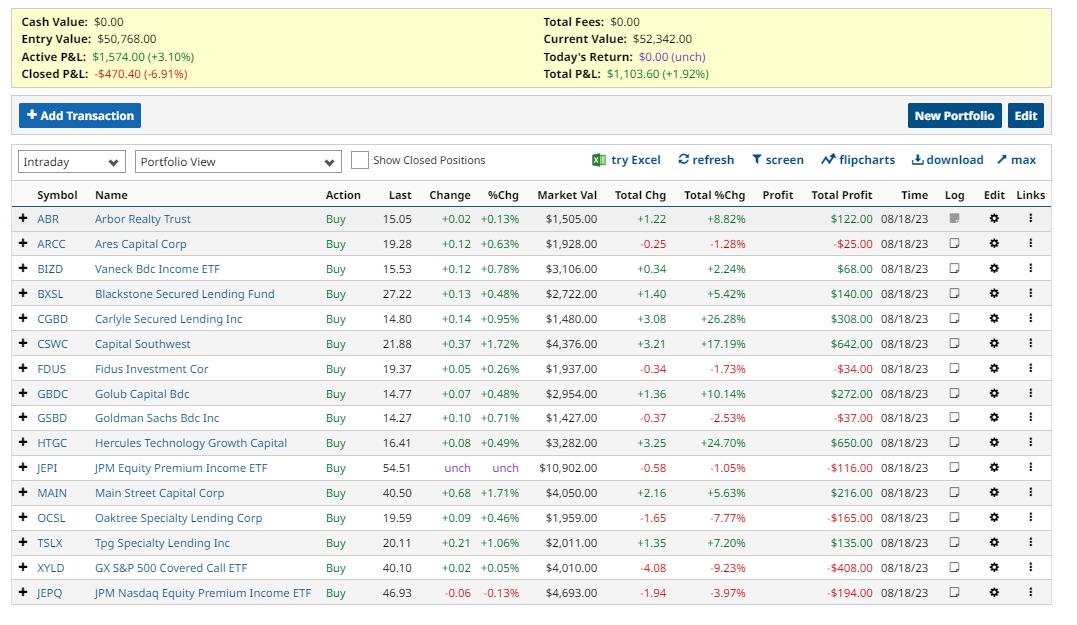The image size is (1077, 625).
Task: Sort by the Last column header
Action: tap(400, 195)
